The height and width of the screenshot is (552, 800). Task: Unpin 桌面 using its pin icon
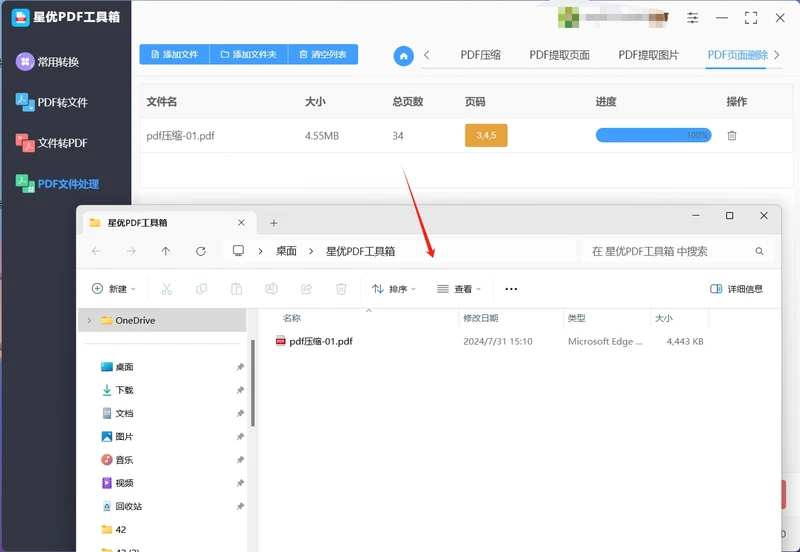tap(240, 367)
